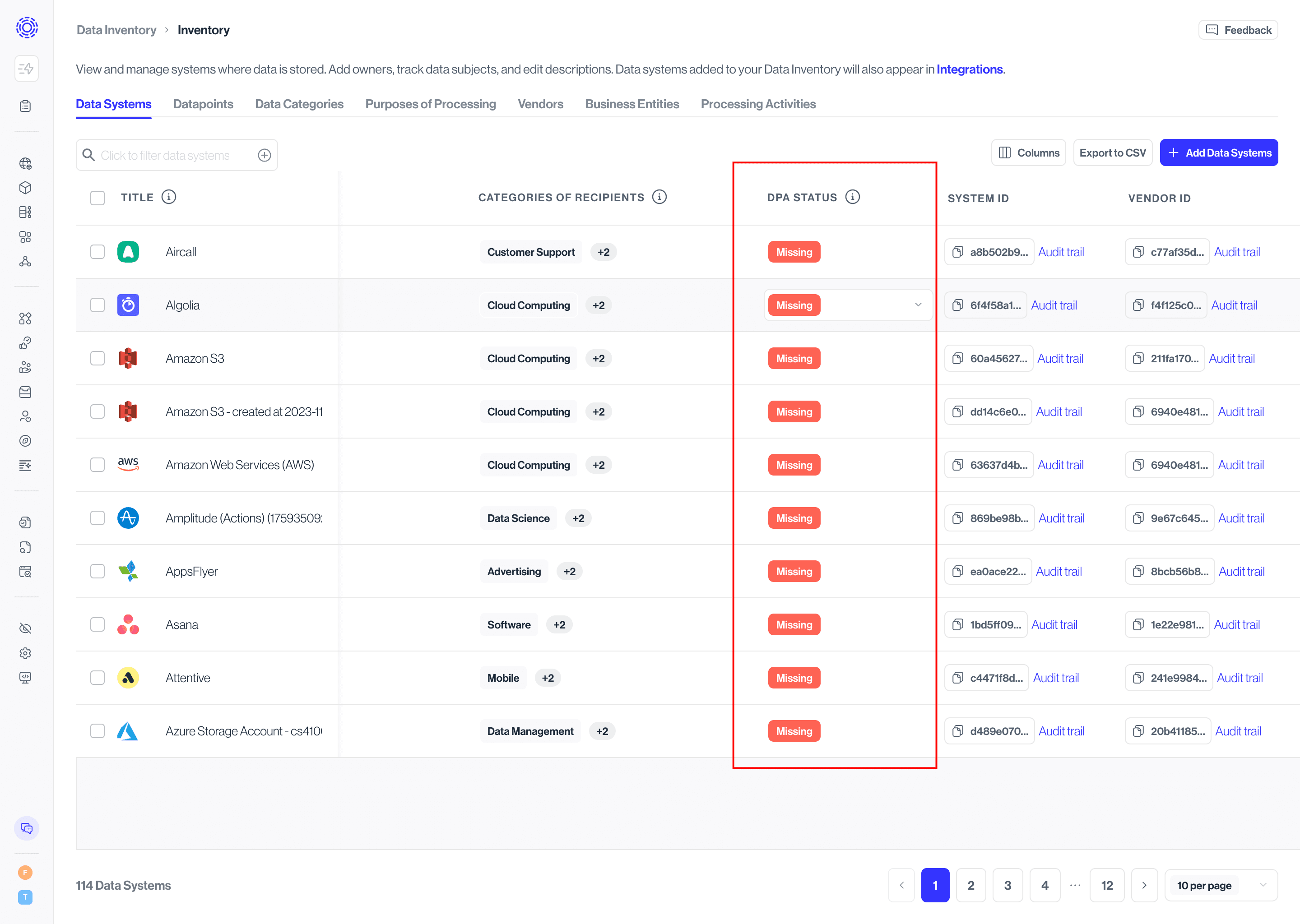Click Export to CSV
This screenshot has width=1300, height=924.
(1112, 152)
